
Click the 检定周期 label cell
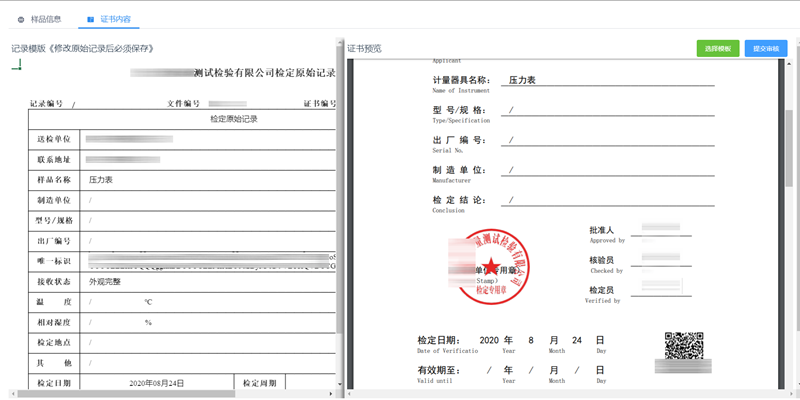click(x=260, y=383)
